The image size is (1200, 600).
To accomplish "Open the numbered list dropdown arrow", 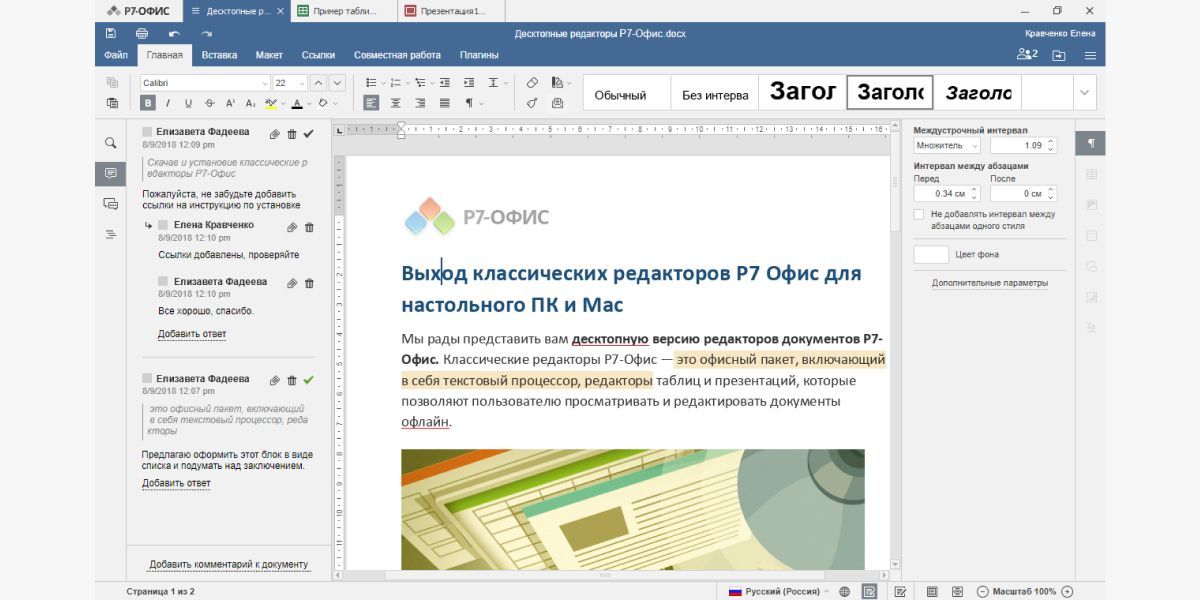I will coord(406,83).
